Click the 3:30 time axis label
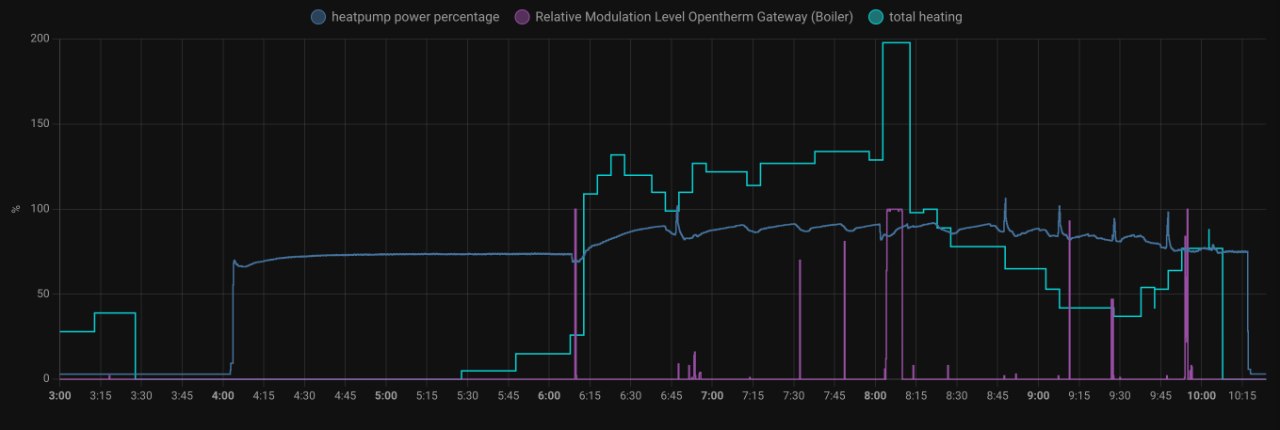The image size is (1280, 430). point(141,396)
